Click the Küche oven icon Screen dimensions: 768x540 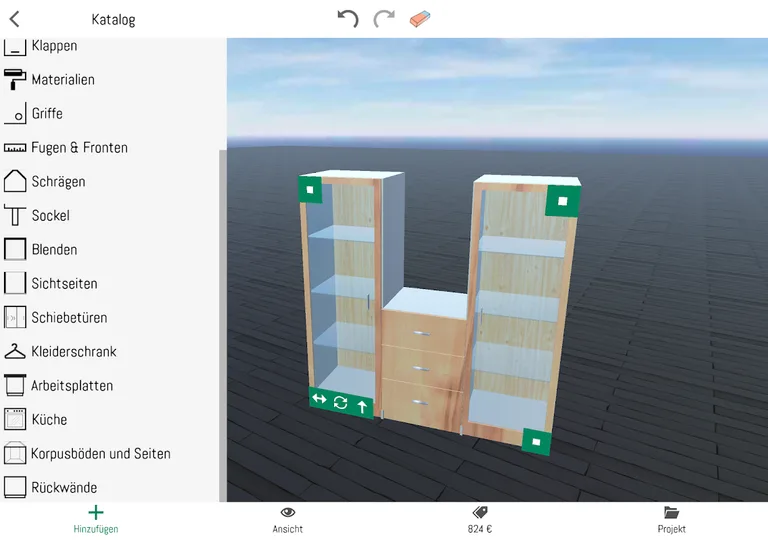click(15, 419)
